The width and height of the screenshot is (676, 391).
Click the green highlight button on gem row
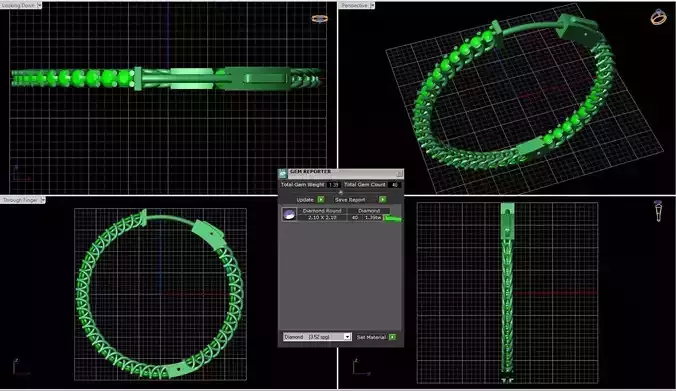392,219
